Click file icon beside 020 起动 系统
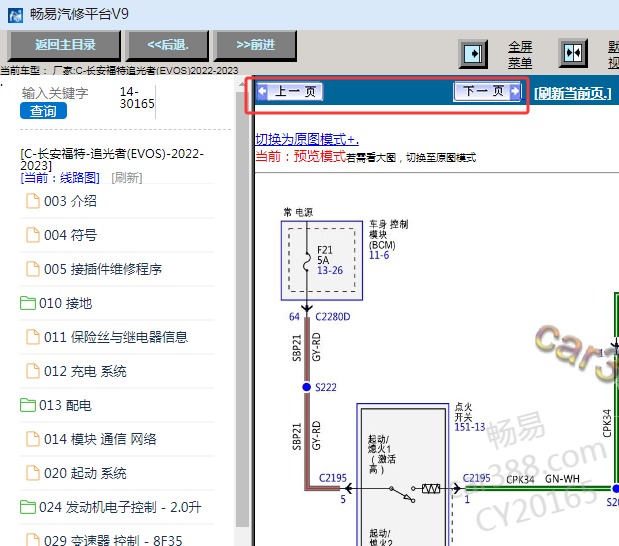Screen dimensions: 619x546 [x=33, y=473]
